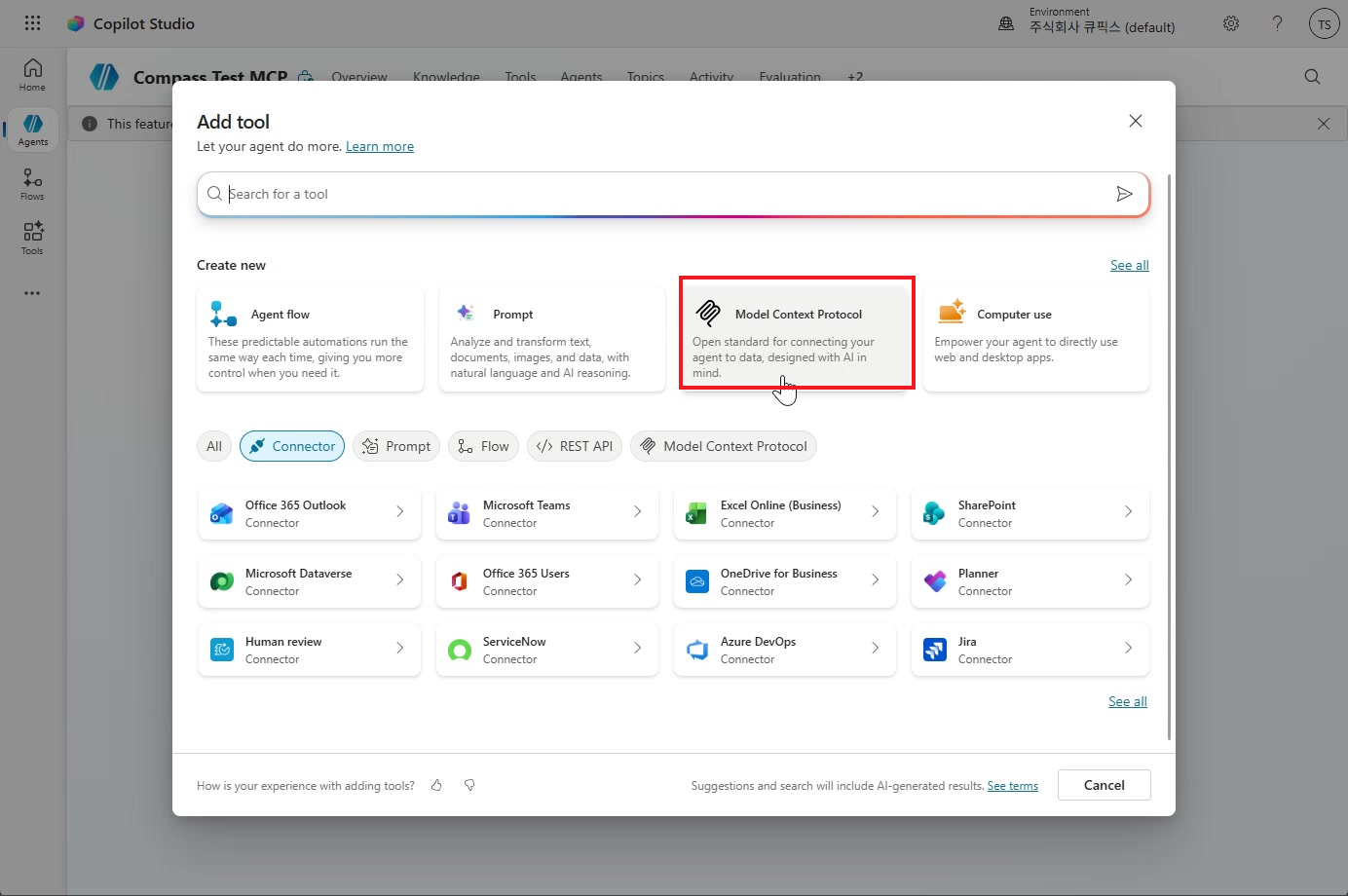Open the See terms link

pyautogui.click(x=1013, y=786)
